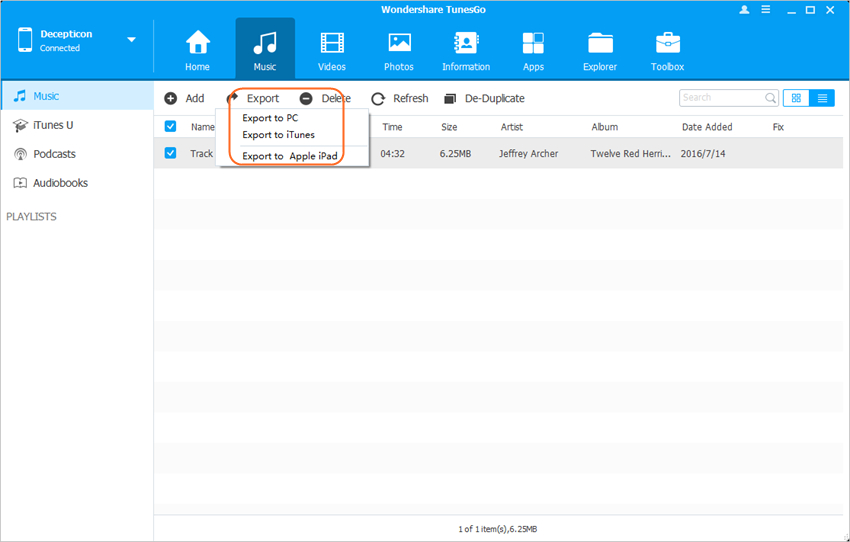Switch to the Apps tab
This screenshot has height=542, width=850.
(x=533, y=51)
